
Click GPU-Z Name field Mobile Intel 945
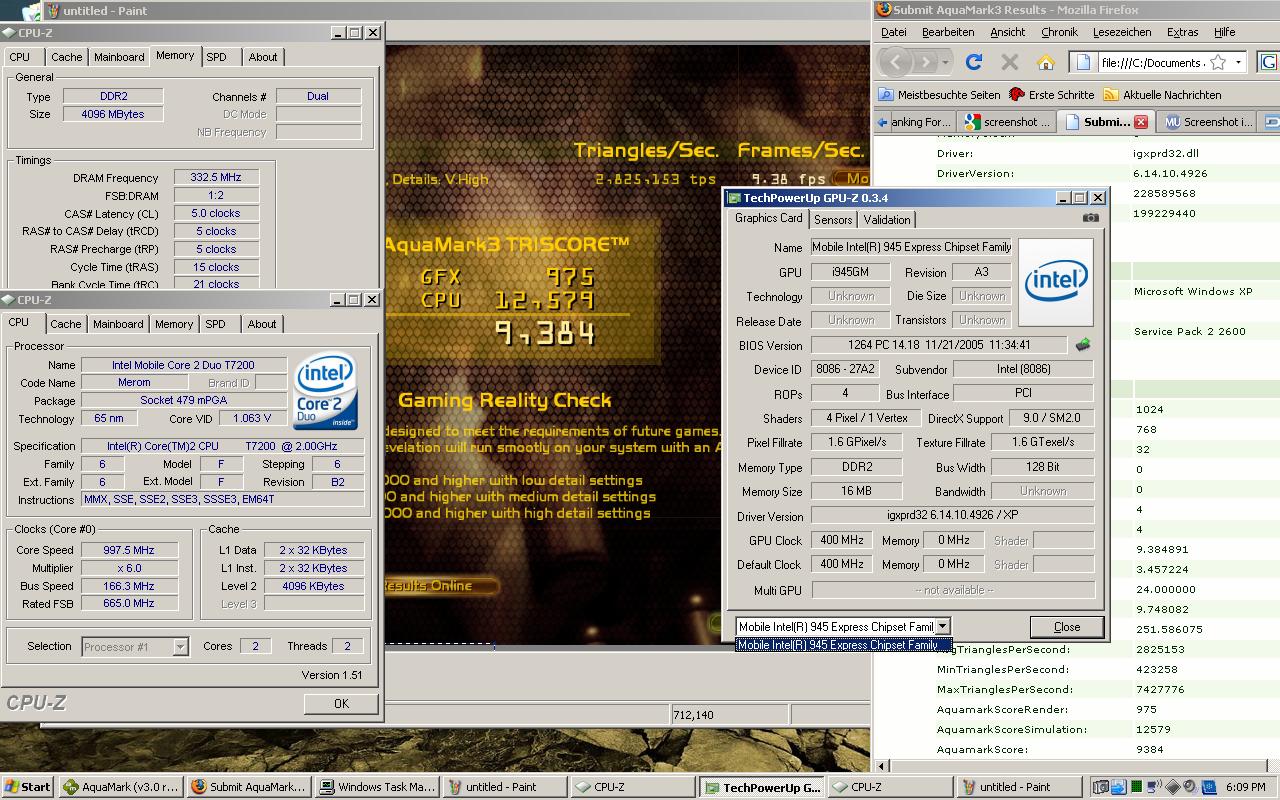point(911,247)
